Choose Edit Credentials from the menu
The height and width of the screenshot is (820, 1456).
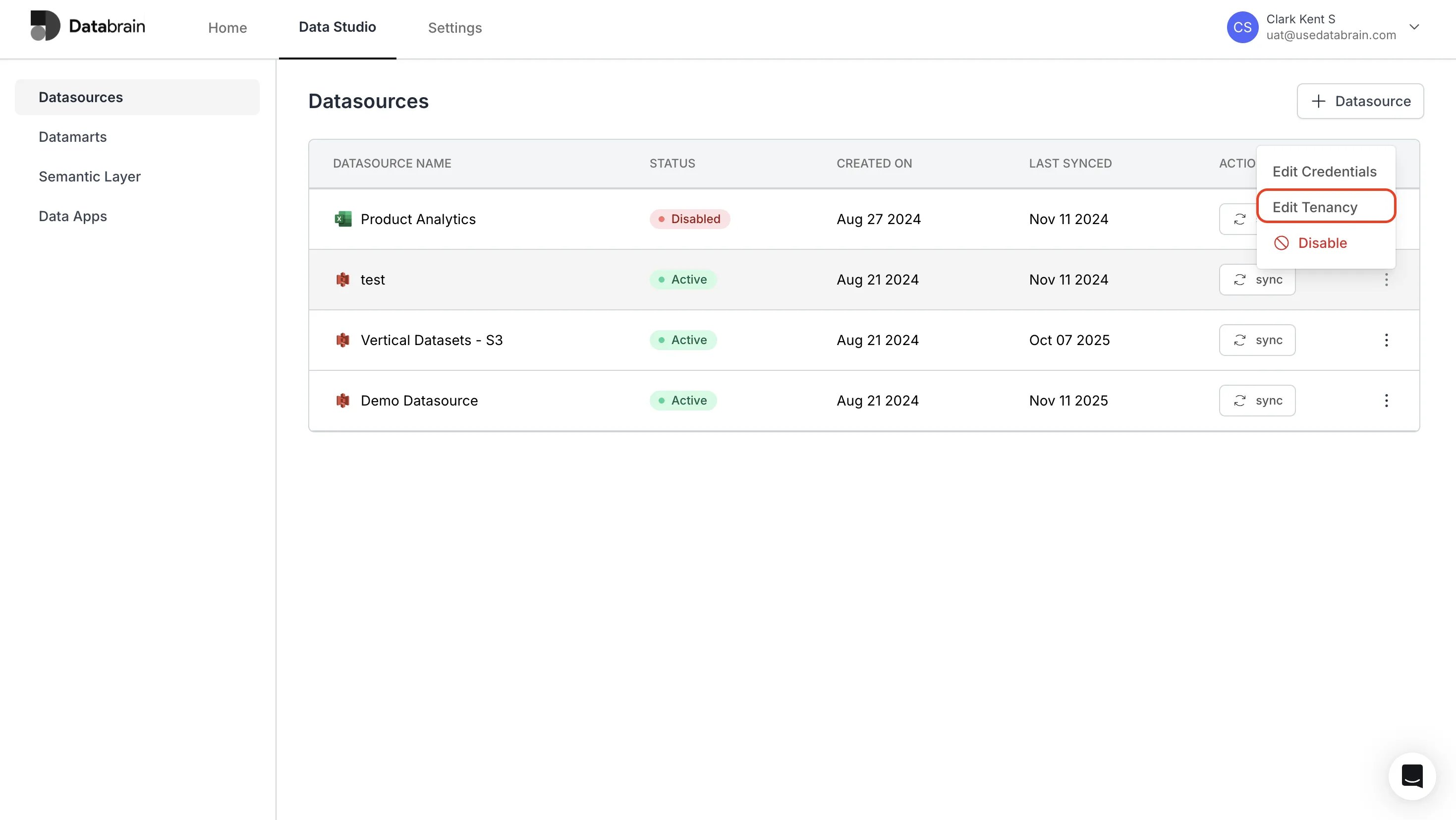pyautogui.click(x=1324, y=172)
